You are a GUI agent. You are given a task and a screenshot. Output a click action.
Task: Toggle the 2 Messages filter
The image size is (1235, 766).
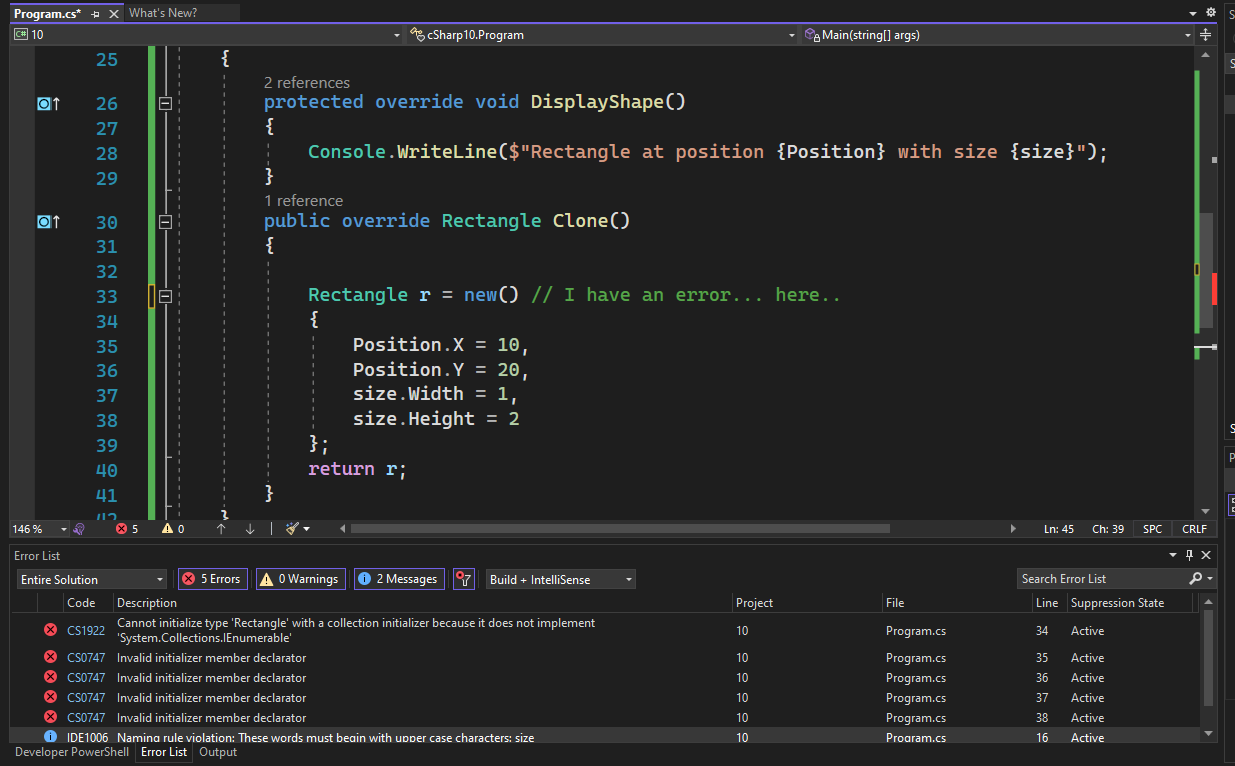tap(398, 579)
